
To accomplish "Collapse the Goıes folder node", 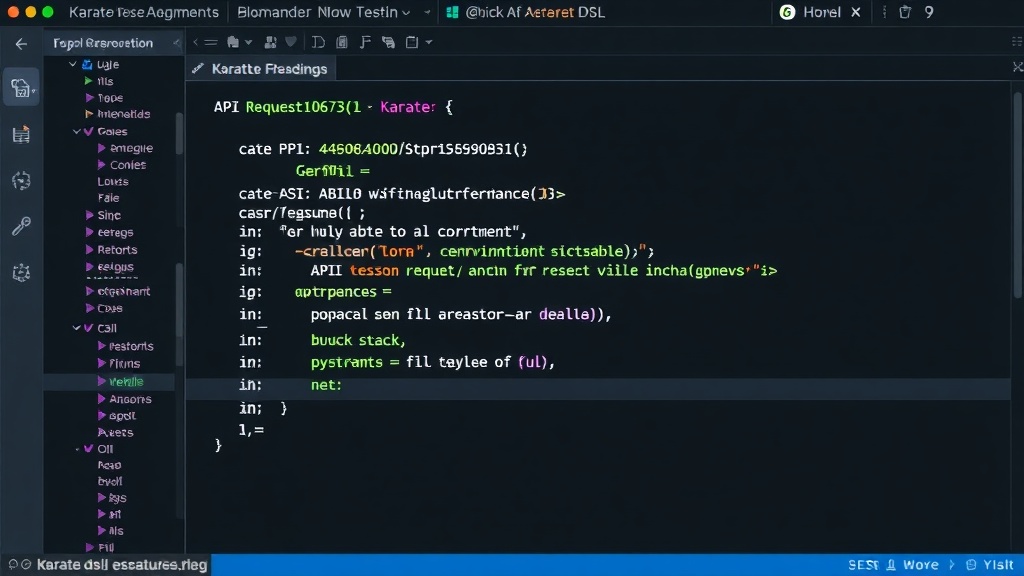I will click(x=76, y=131).
